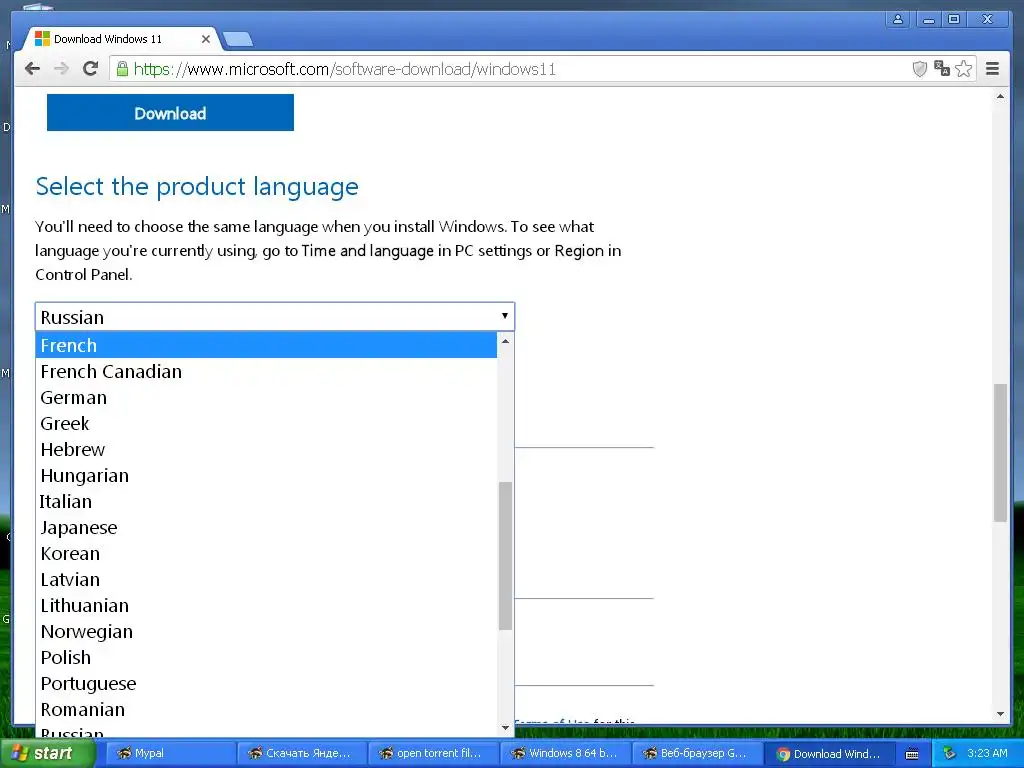Click the page scrollbar down arrow
Screen dimensions: 1024x768
pos(1000,714)
